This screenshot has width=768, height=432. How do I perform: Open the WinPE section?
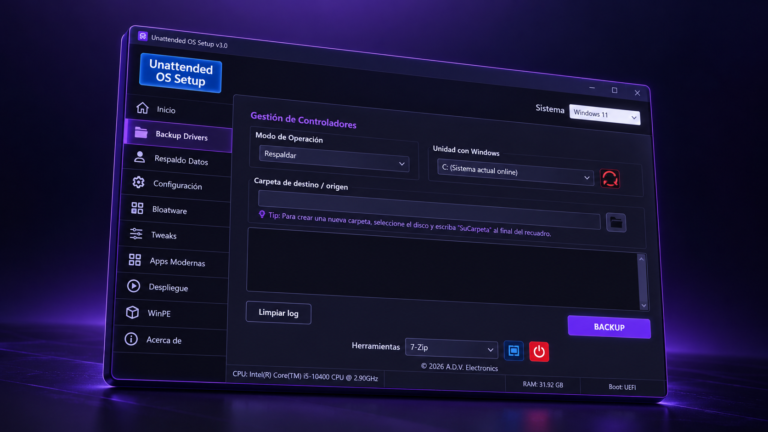tap(169, 313)
